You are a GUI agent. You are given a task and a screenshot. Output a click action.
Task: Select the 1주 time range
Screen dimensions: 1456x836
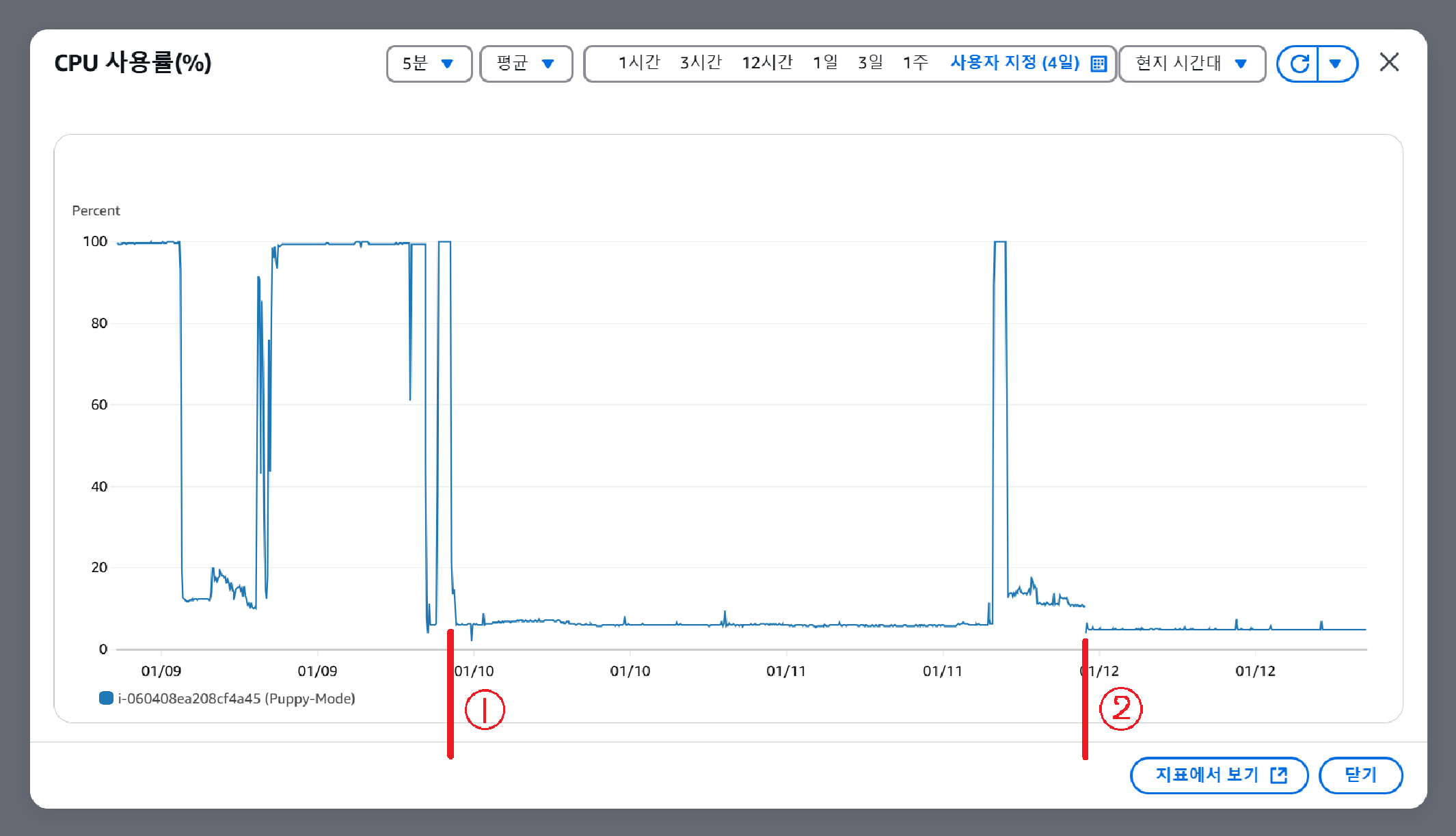(x=915, y=63)
